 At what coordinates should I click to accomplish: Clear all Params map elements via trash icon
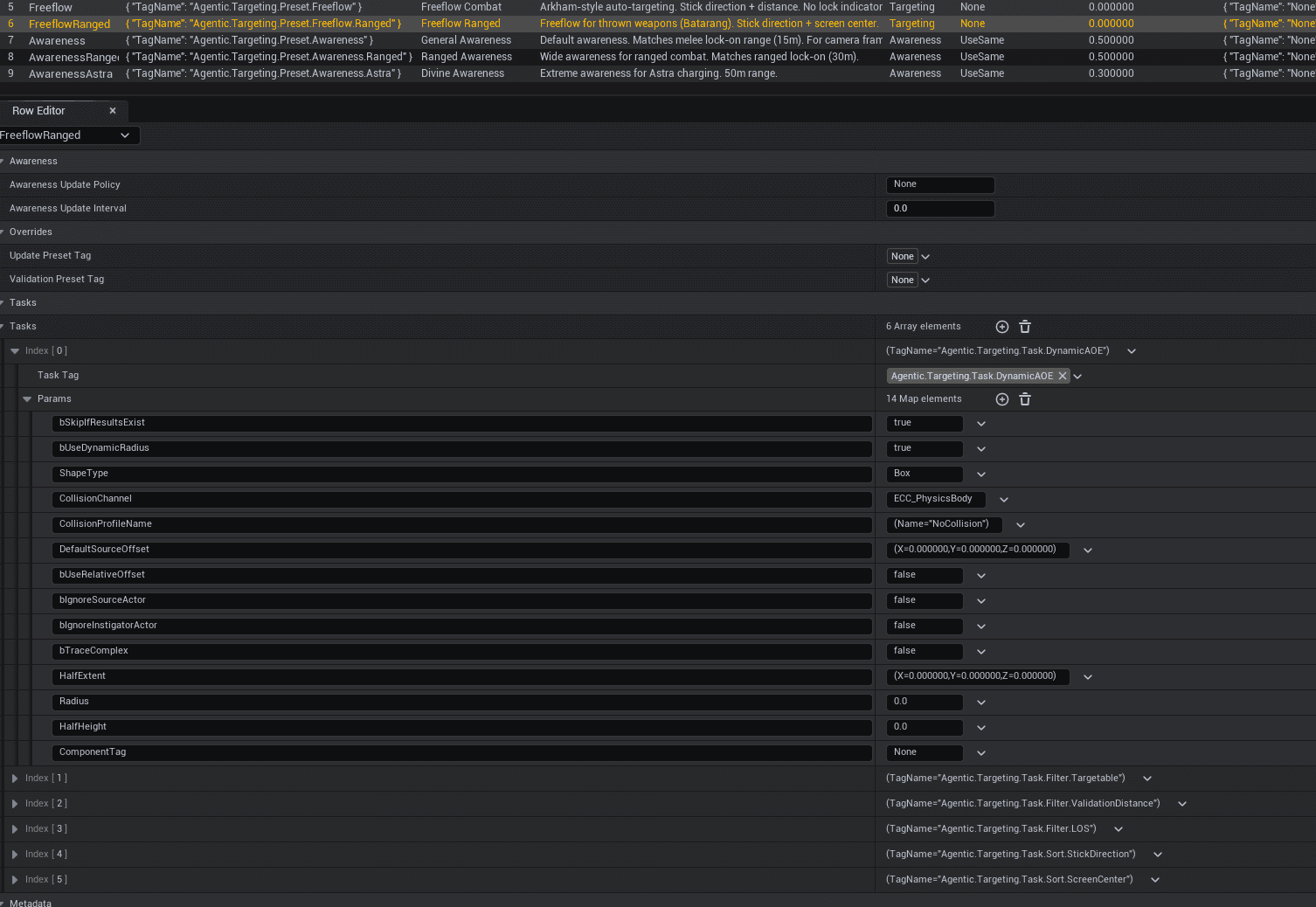click(1024, 398)
